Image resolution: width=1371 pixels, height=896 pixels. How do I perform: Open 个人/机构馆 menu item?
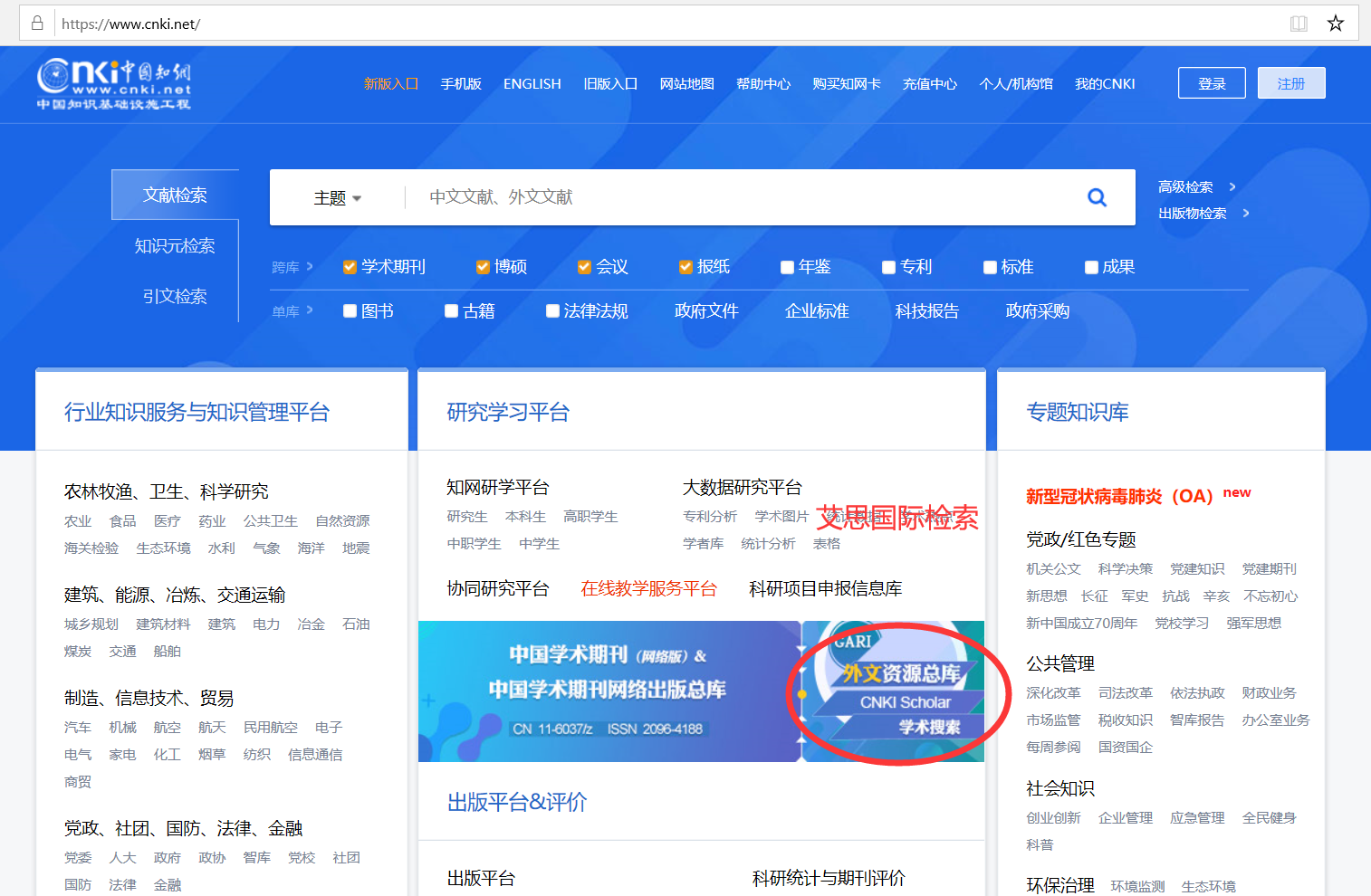(1016, 83)
